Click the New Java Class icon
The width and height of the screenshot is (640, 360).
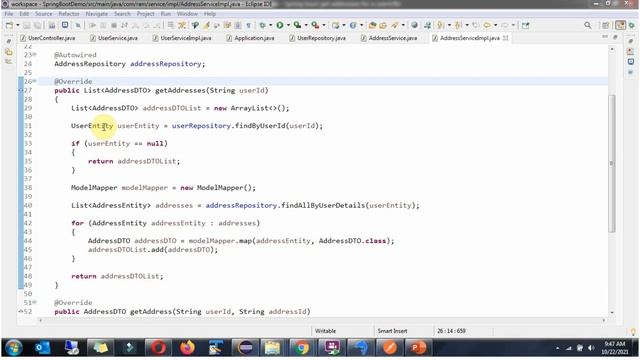coord(353,25)
